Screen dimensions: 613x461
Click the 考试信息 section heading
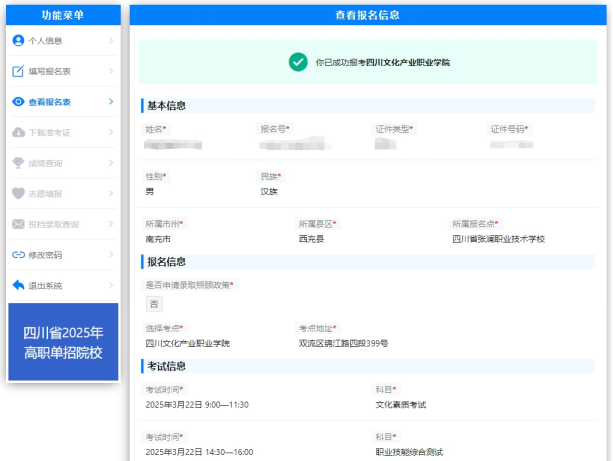(x=167, y=366)
